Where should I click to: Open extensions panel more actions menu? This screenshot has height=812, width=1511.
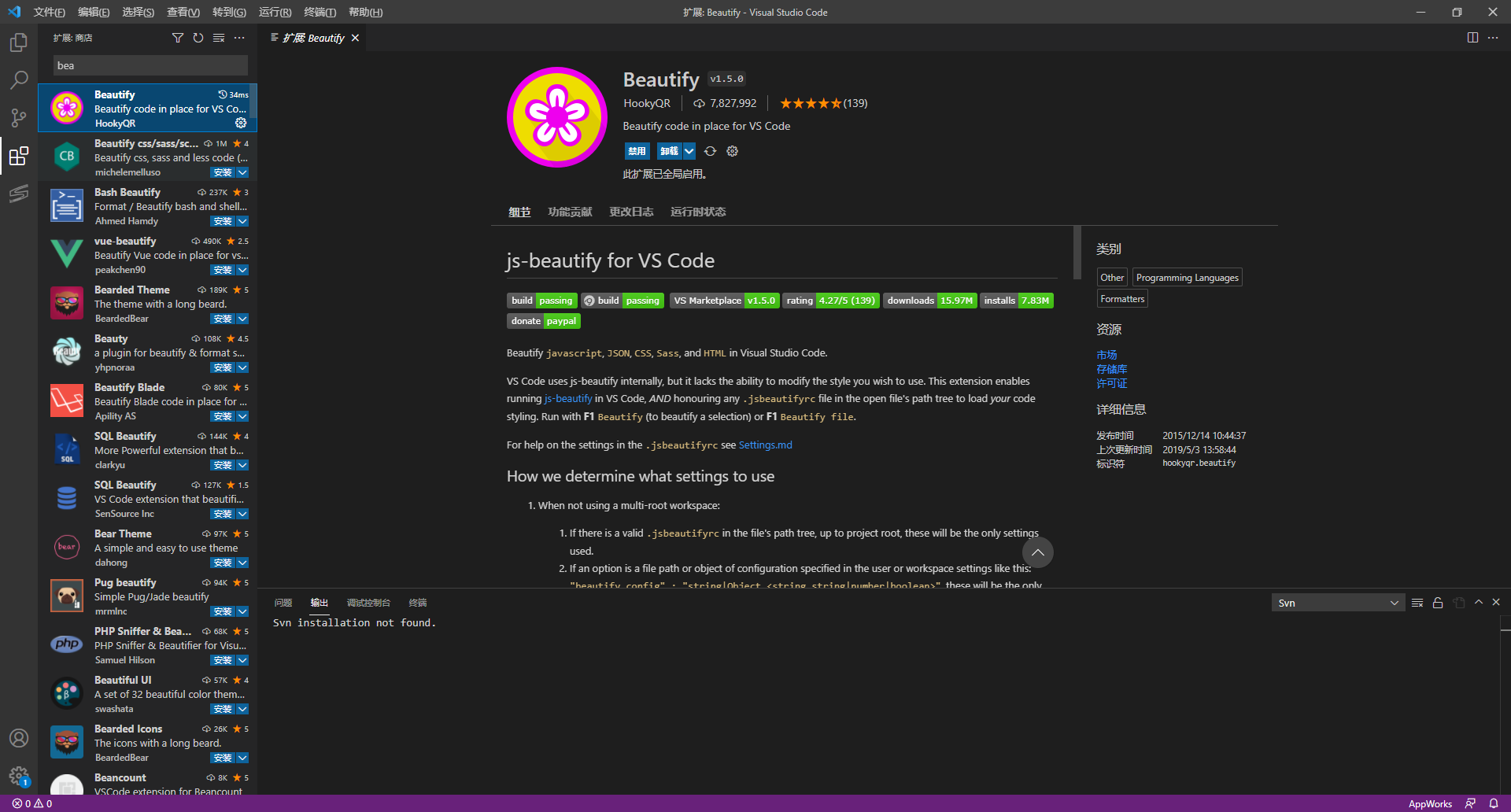pos(239,38)
